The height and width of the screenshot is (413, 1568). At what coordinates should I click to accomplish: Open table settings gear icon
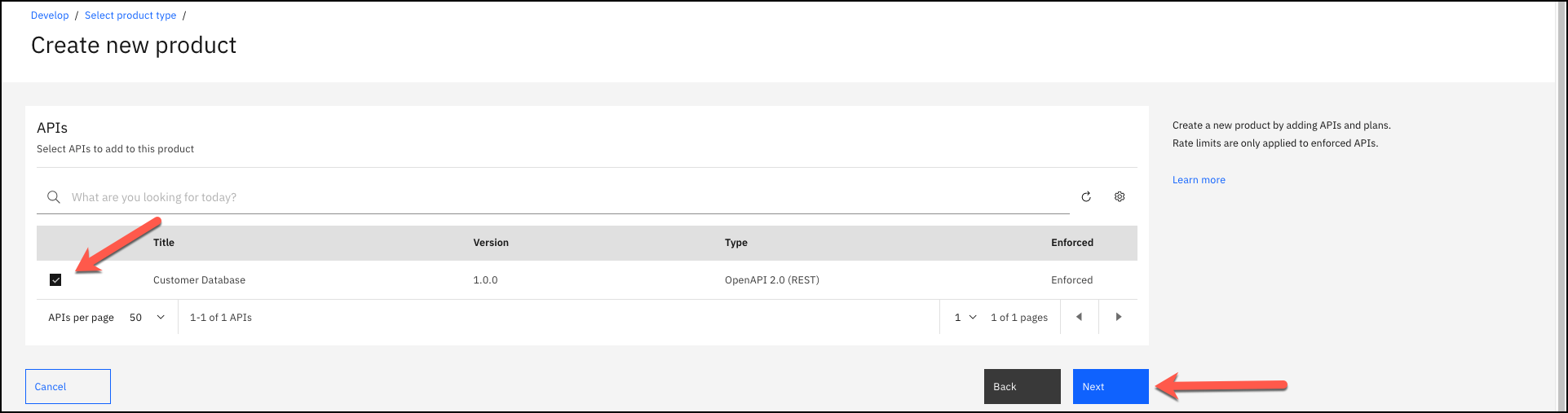click(x=1120, y=197)
